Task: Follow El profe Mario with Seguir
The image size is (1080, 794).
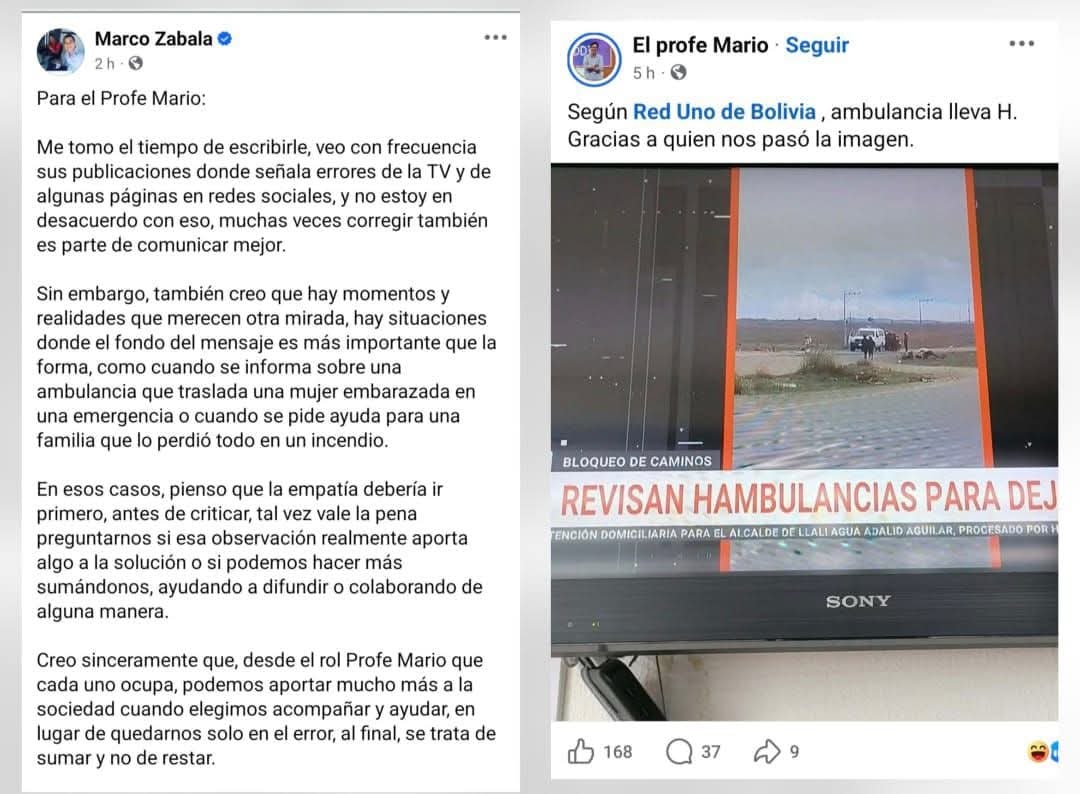Action: pos(817,45)
